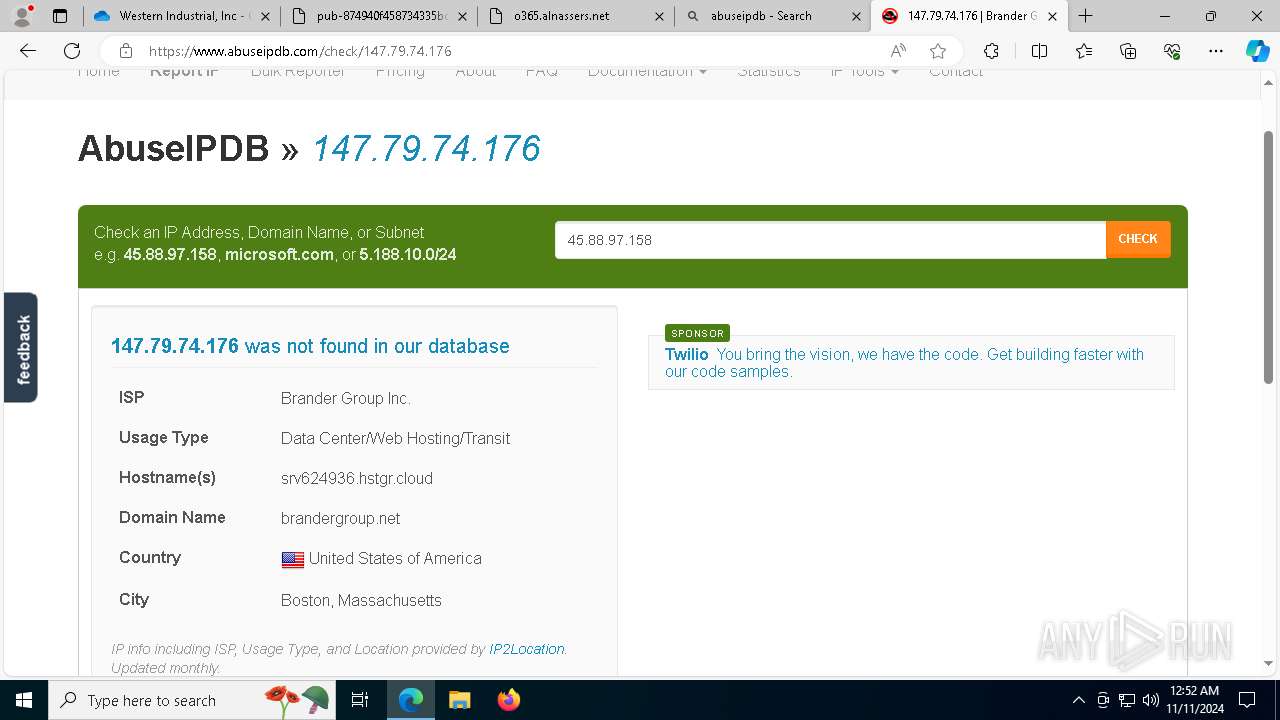Open the tab actions menu icon
The height and width of the screenshot is (720, 1280).
[60, 16]
